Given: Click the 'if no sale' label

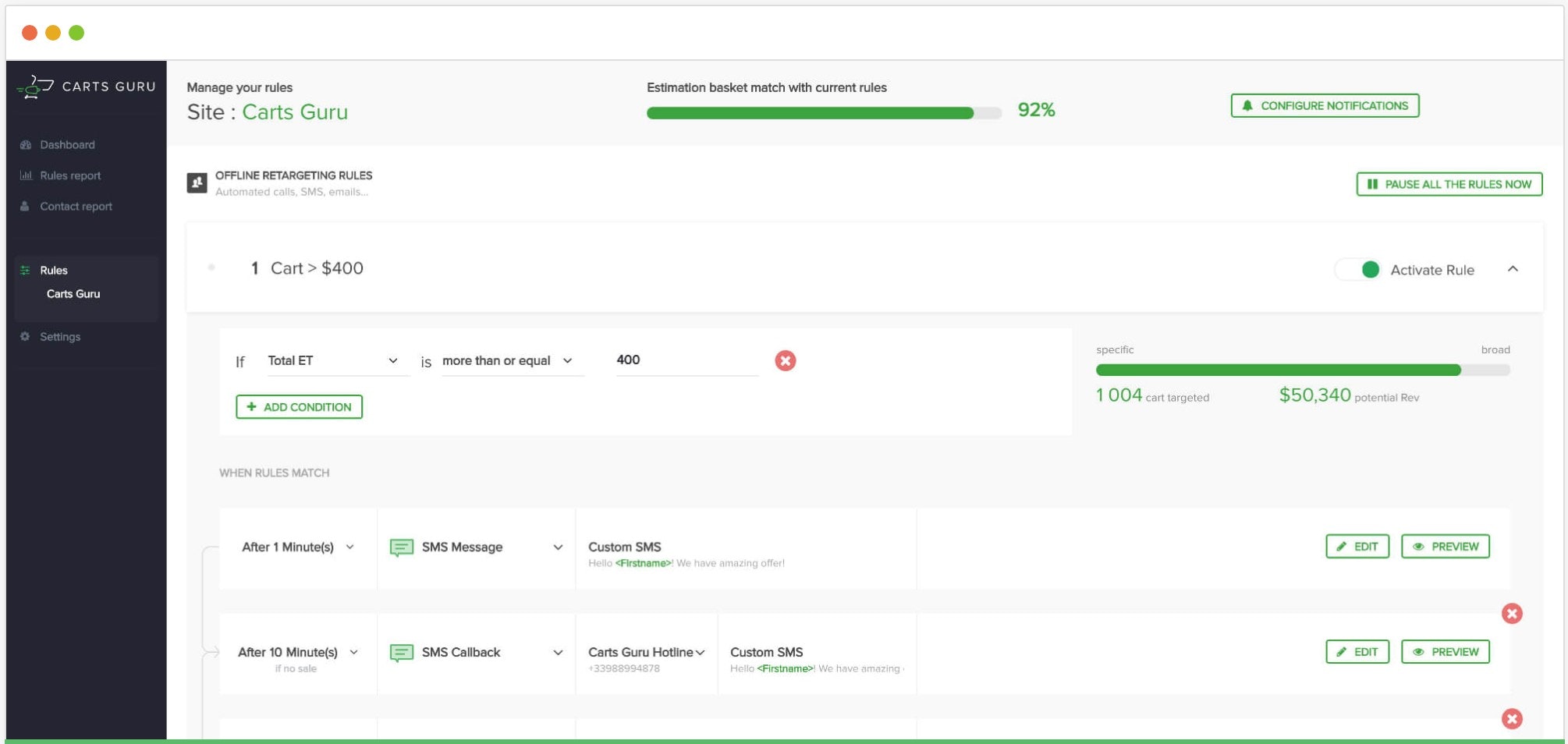Looking at the screenshot, I should [296, 669].
